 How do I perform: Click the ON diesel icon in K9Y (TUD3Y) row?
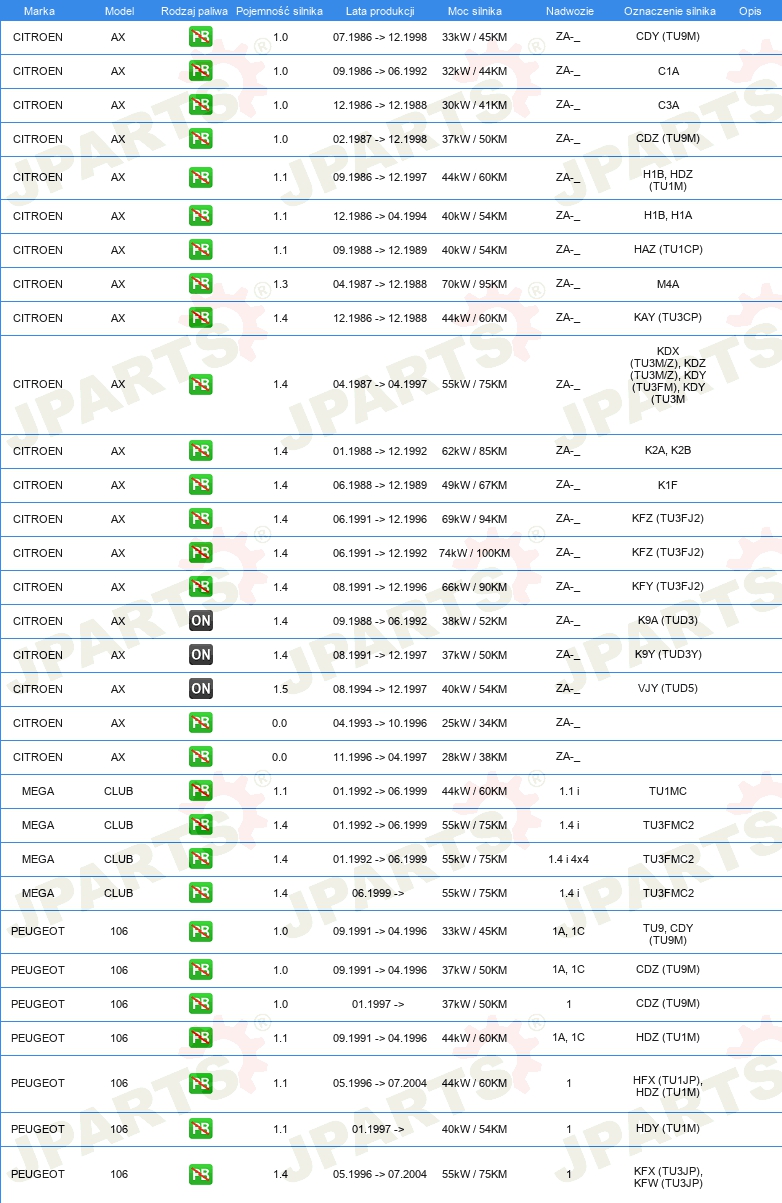click(201, 655)
